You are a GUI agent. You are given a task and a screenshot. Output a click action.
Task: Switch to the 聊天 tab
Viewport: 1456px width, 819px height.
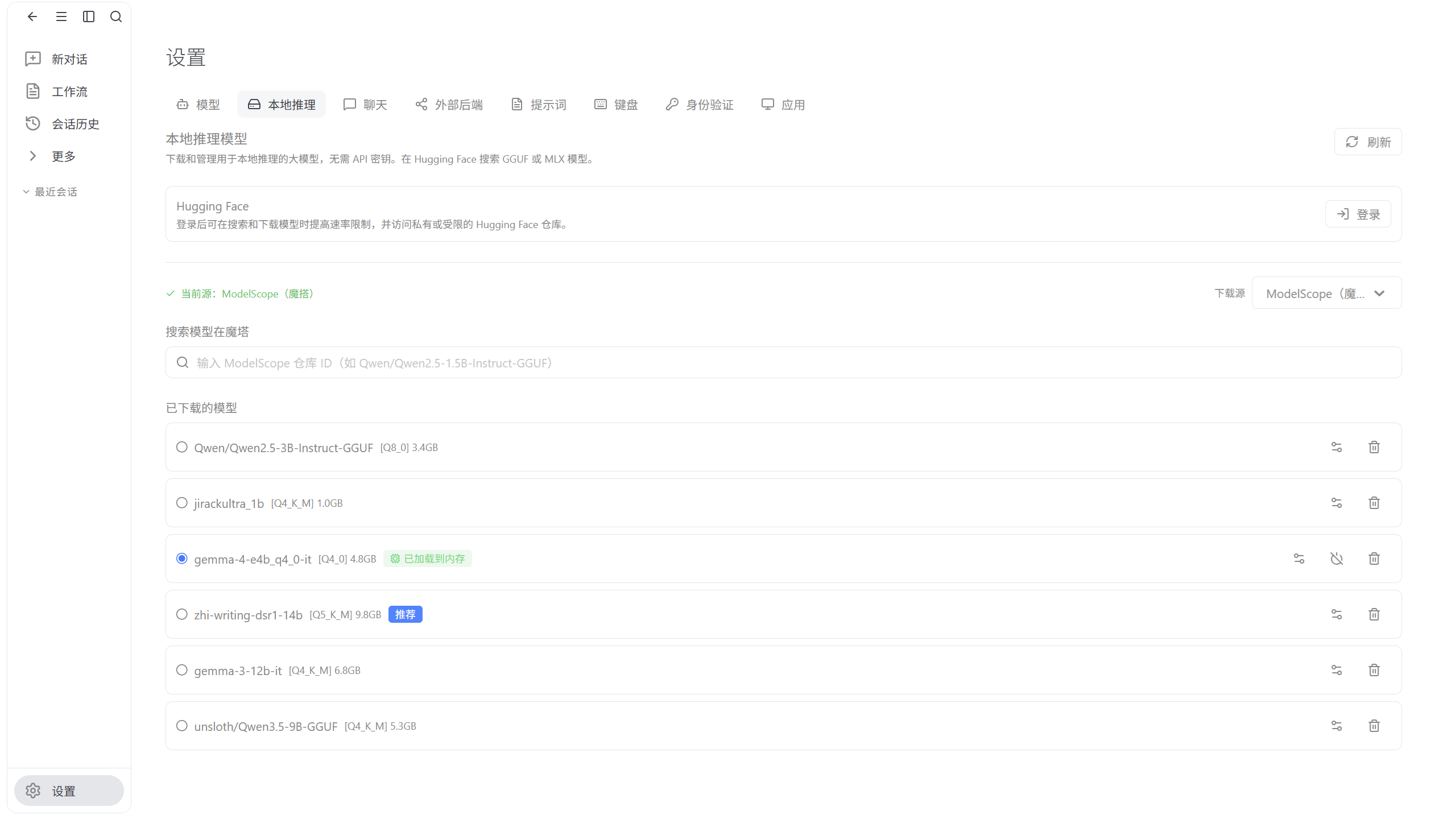pyautogui.click(x=365, y=105)
